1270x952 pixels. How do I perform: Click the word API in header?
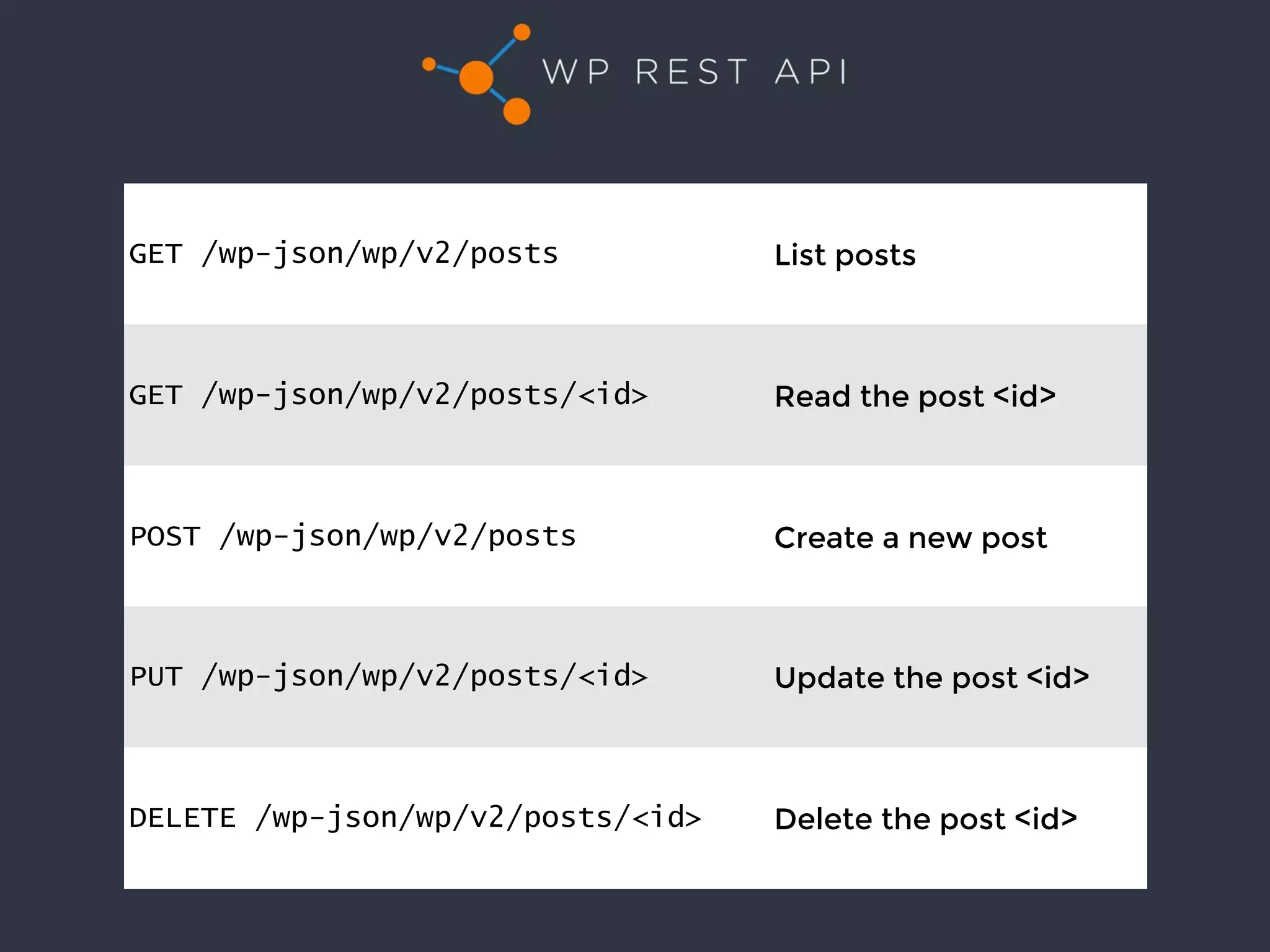pos(810,71)
